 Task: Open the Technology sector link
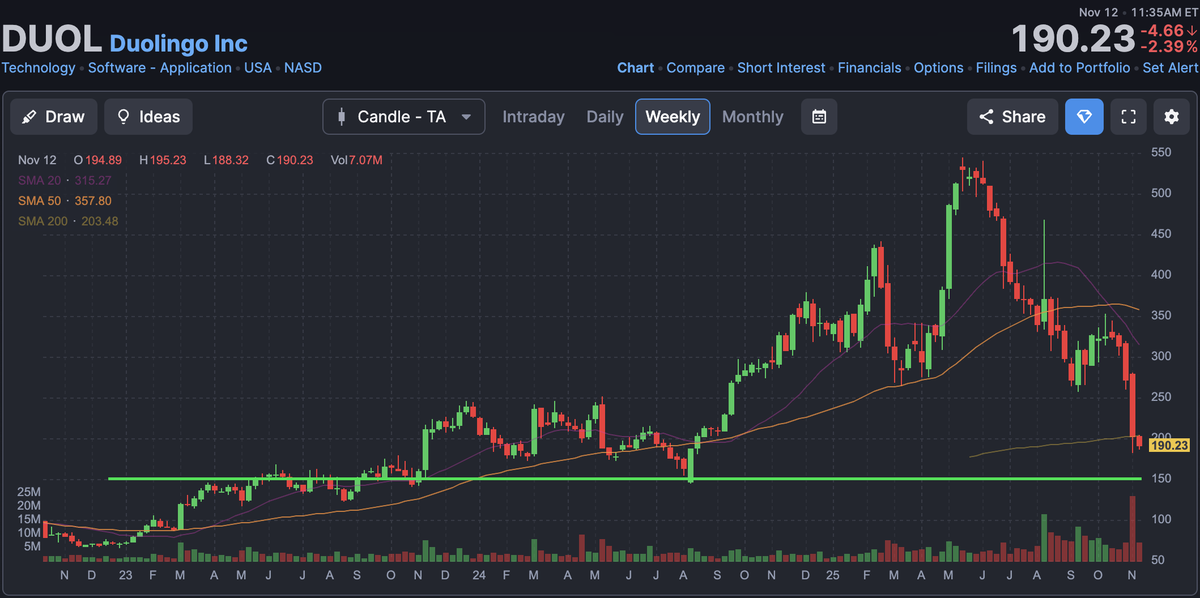[x=38, y=68]
